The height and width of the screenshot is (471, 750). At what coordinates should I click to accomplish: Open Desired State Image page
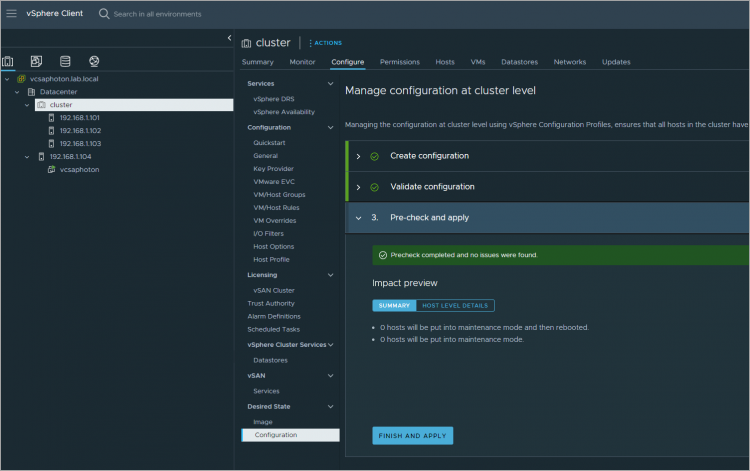pos(263,422)
